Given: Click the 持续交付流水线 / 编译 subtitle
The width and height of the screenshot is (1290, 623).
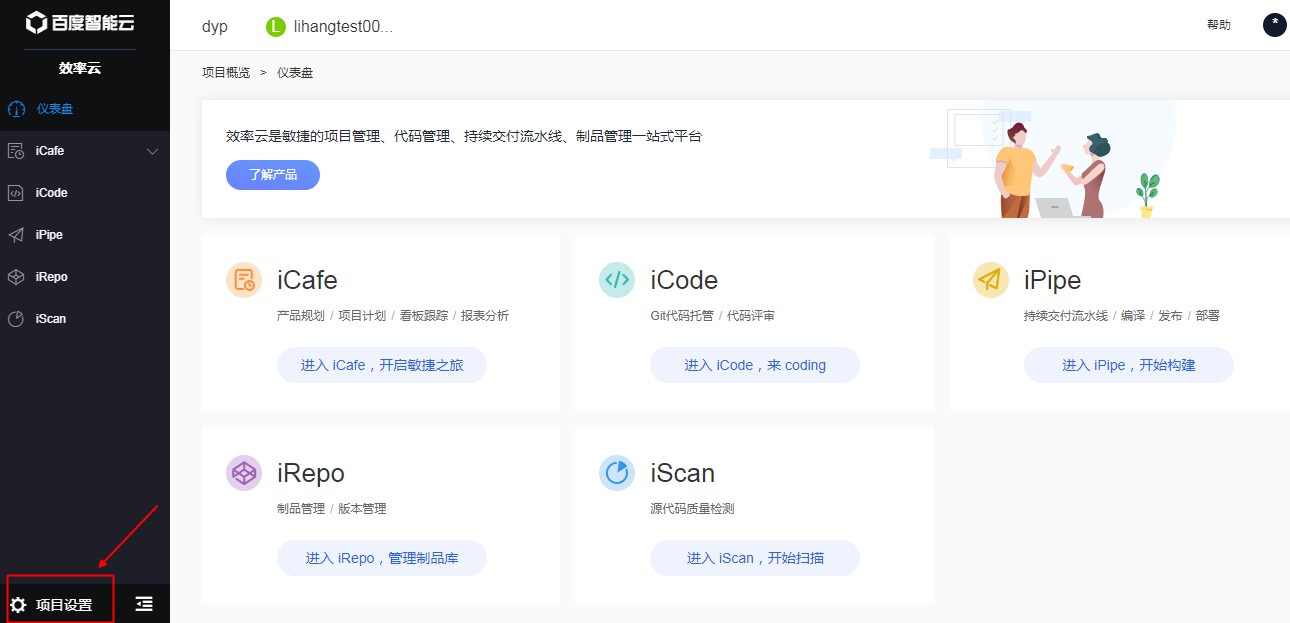Looking at the screenshot, I should pos(1122,316).
